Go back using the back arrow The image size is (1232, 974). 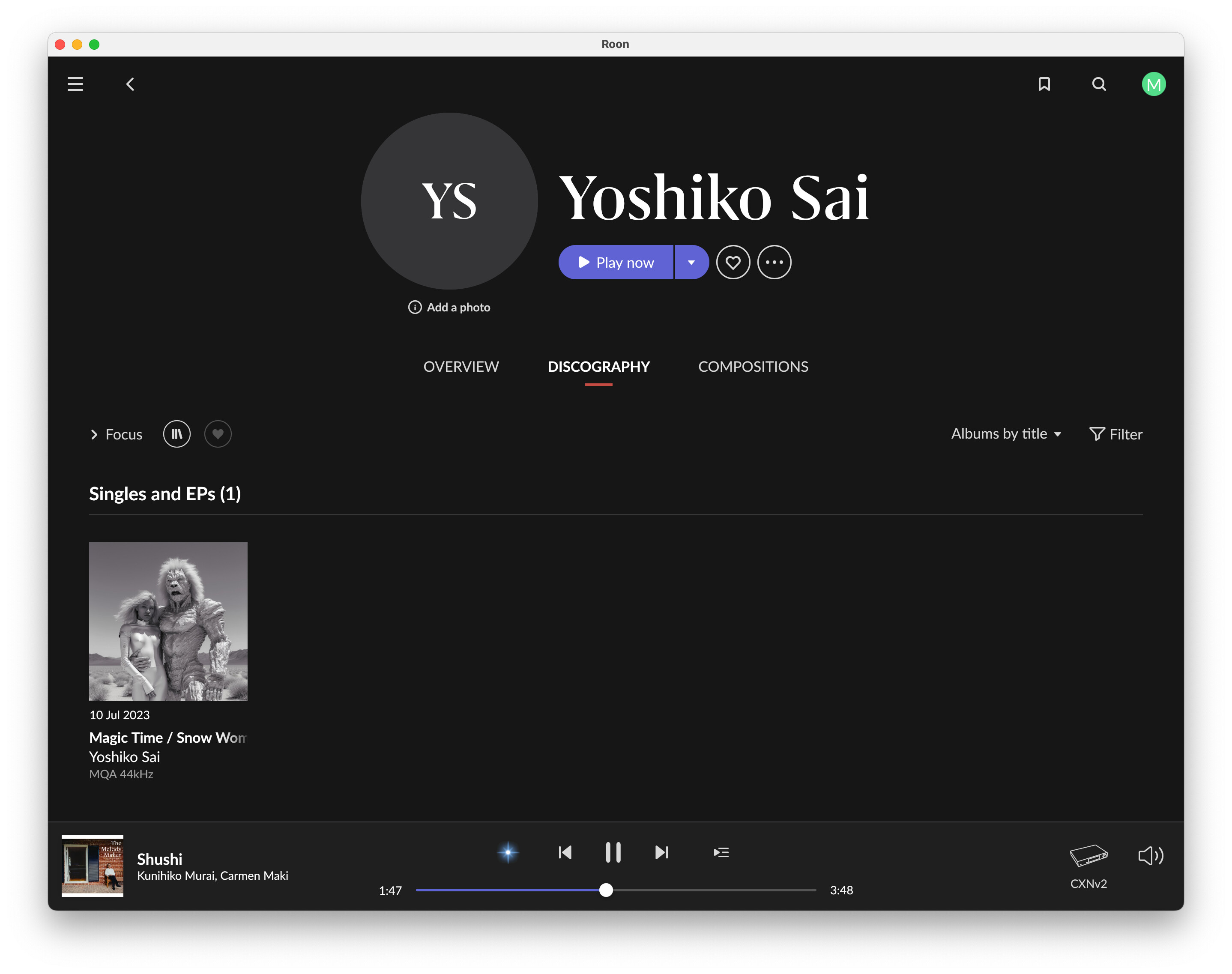(130, 84)
